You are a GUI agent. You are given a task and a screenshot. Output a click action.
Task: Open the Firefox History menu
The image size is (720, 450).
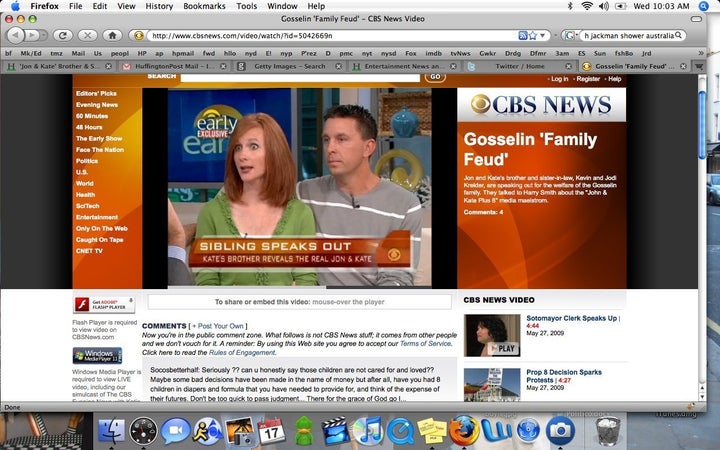[159, 6]
